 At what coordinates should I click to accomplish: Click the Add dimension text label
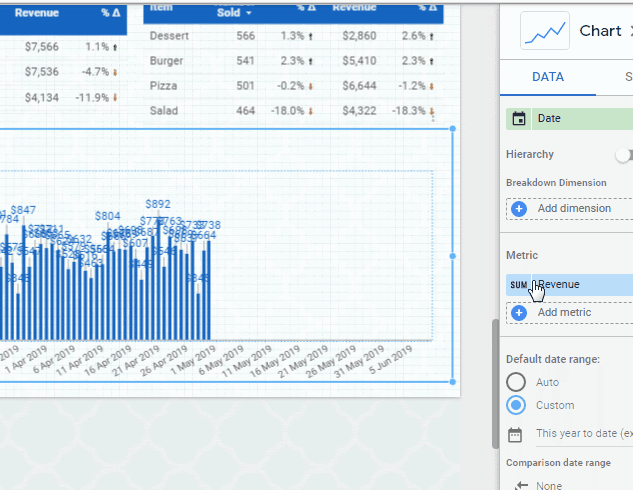click(x=574, y=209)
